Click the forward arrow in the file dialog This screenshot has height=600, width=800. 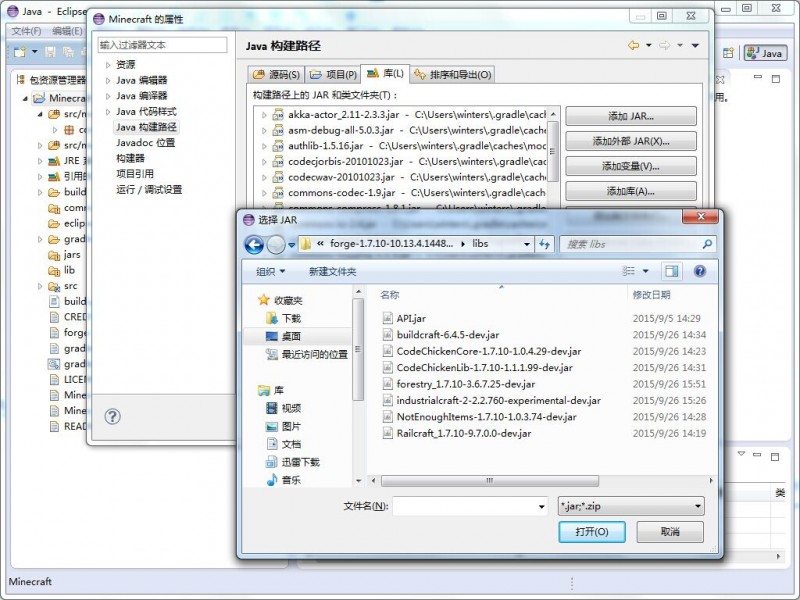pyautogui.click(x=276, y=245)
